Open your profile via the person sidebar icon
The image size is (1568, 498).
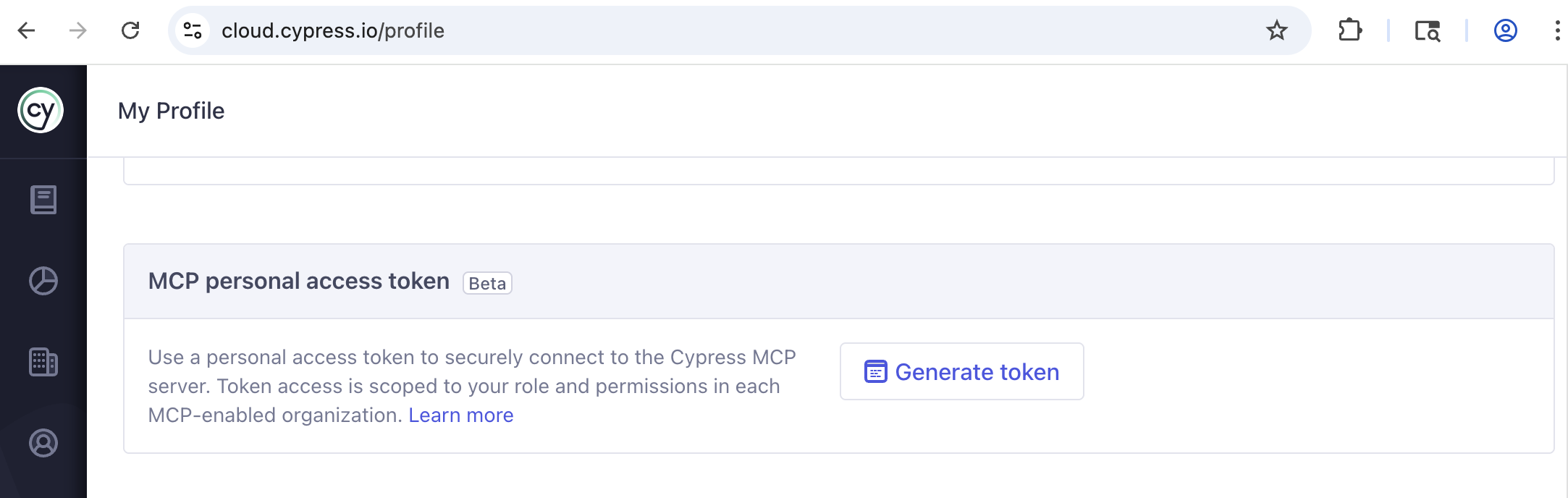pos(43,444)
